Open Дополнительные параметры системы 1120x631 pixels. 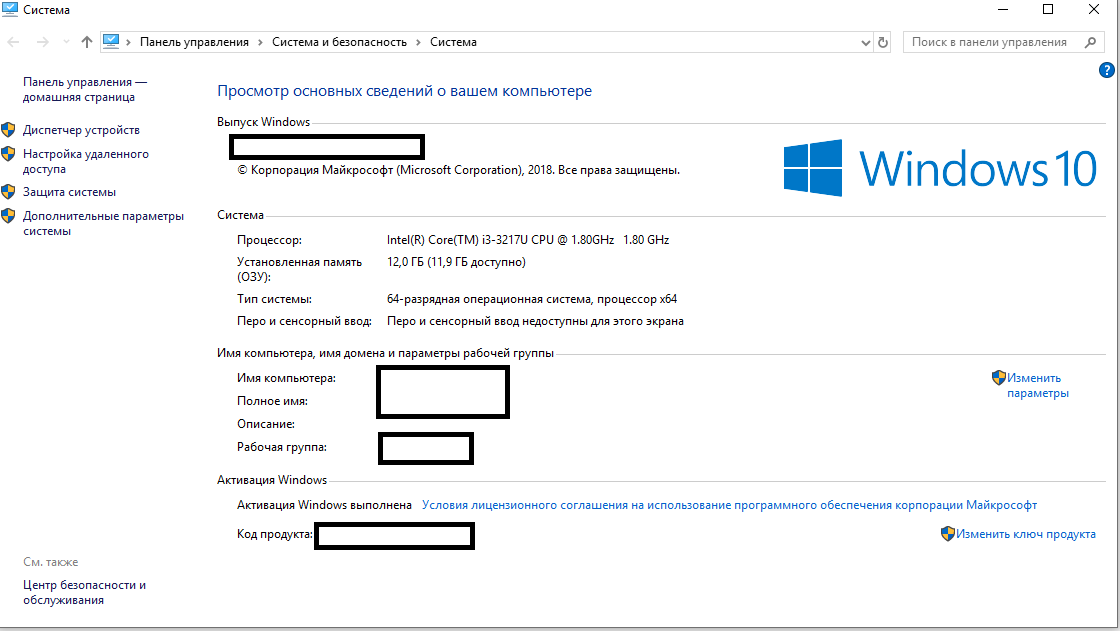(103, 224)
